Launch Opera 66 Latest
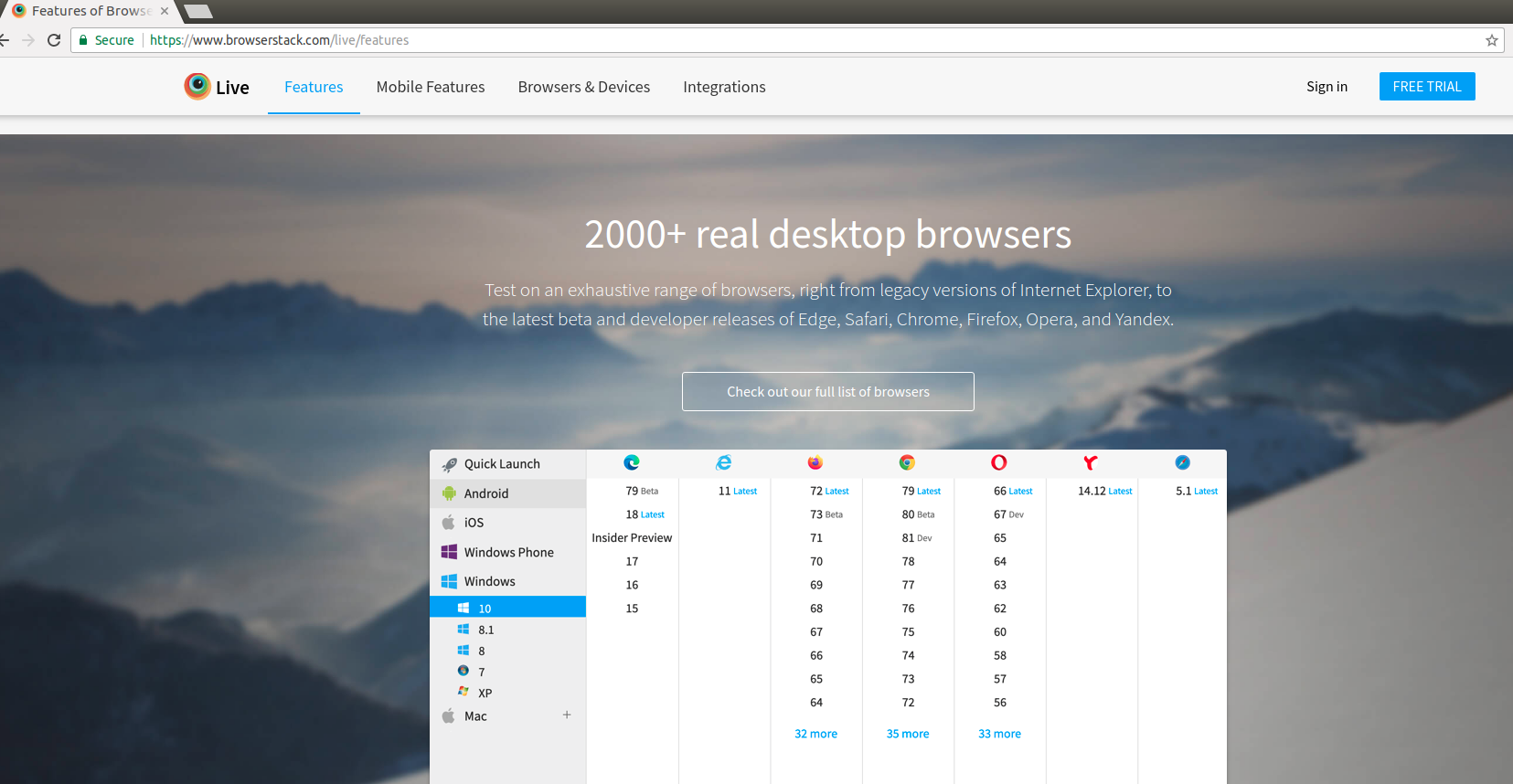 tap(1013, 491)
